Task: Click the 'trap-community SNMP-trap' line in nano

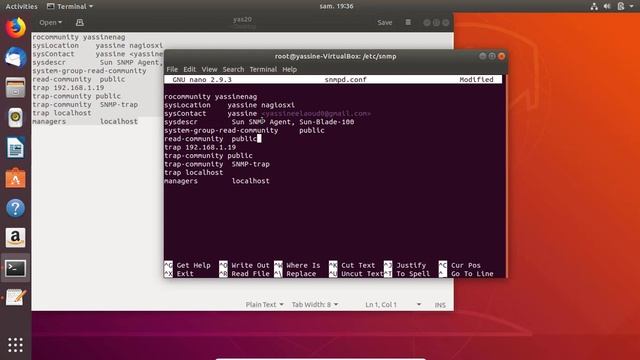Action: (x=217, y=164)
